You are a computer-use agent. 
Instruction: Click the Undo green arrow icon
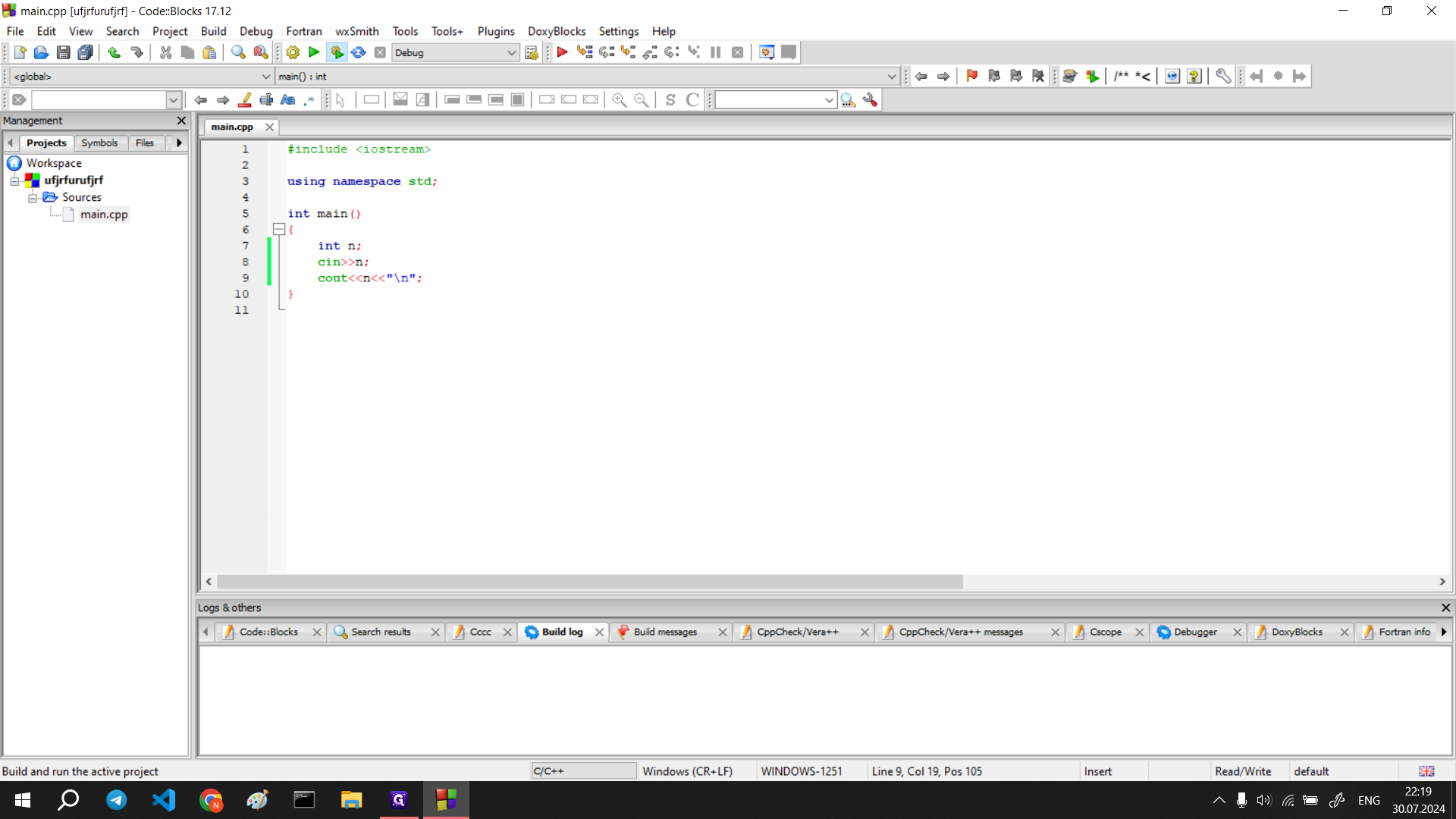point(114,52)
